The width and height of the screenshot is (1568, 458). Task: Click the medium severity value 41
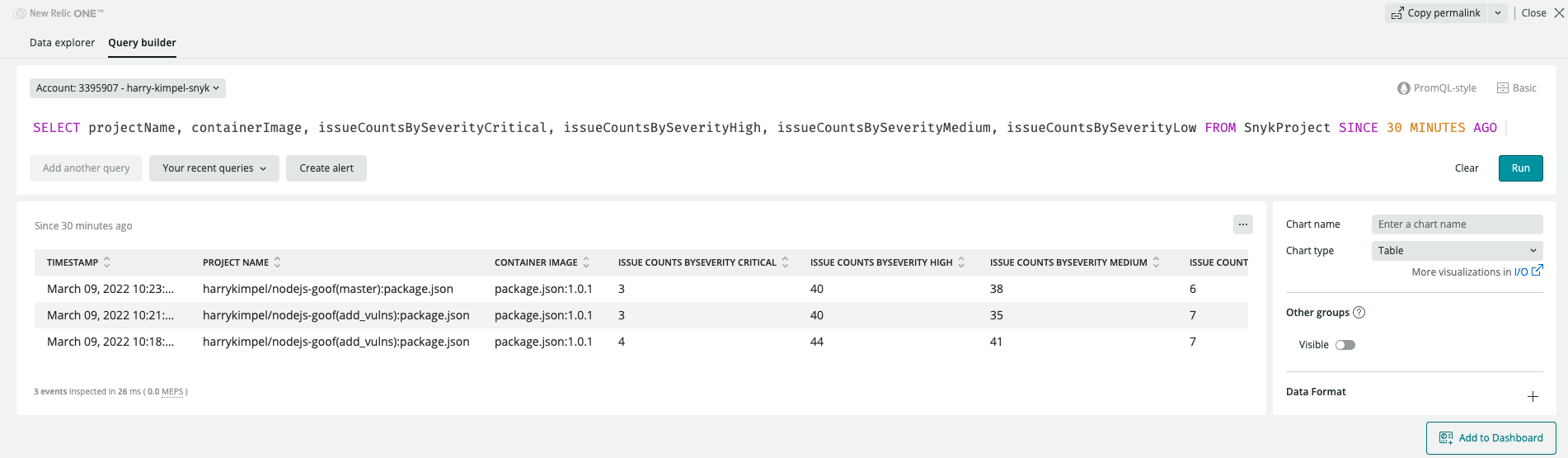point(997,342)
